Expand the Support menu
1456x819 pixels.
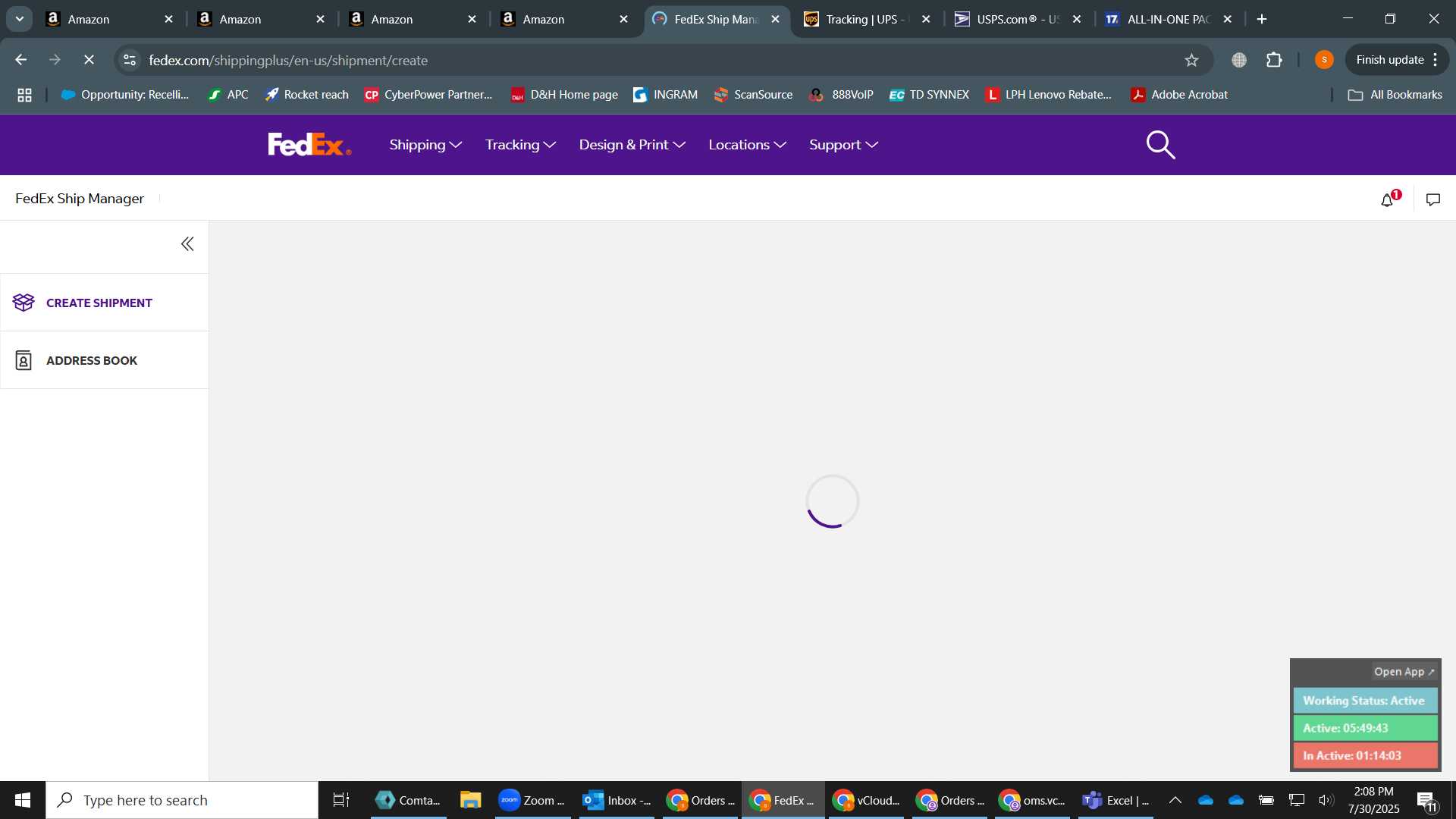tap(843, 145)
